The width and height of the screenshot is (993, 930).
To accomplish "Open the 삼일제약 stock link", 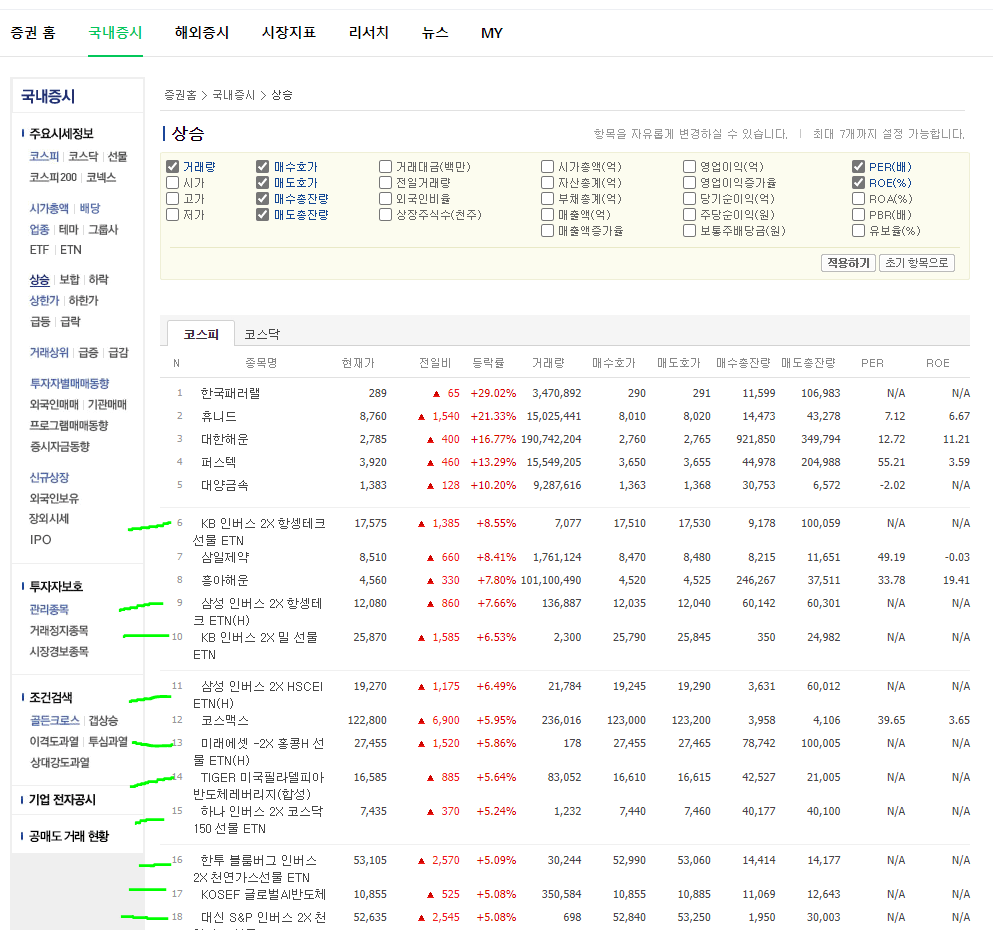I will [x=225, y=557].
